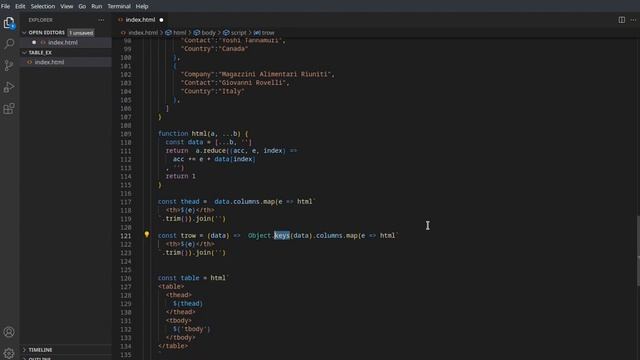Screen dimensions: 640x360
Task: Click line number 126 in gutter
Action: 126,278
